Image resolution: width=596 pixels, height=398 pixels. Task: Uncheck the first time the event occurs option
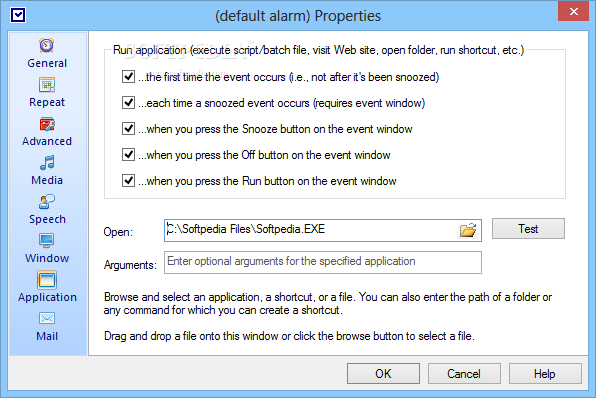pos(128,76)
